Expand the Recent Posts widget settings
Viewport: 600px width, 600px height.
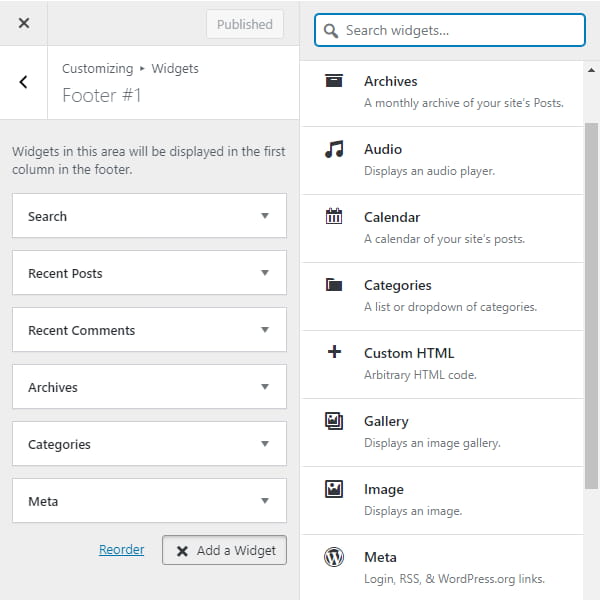pyautogui.click(x=265, y=273)
